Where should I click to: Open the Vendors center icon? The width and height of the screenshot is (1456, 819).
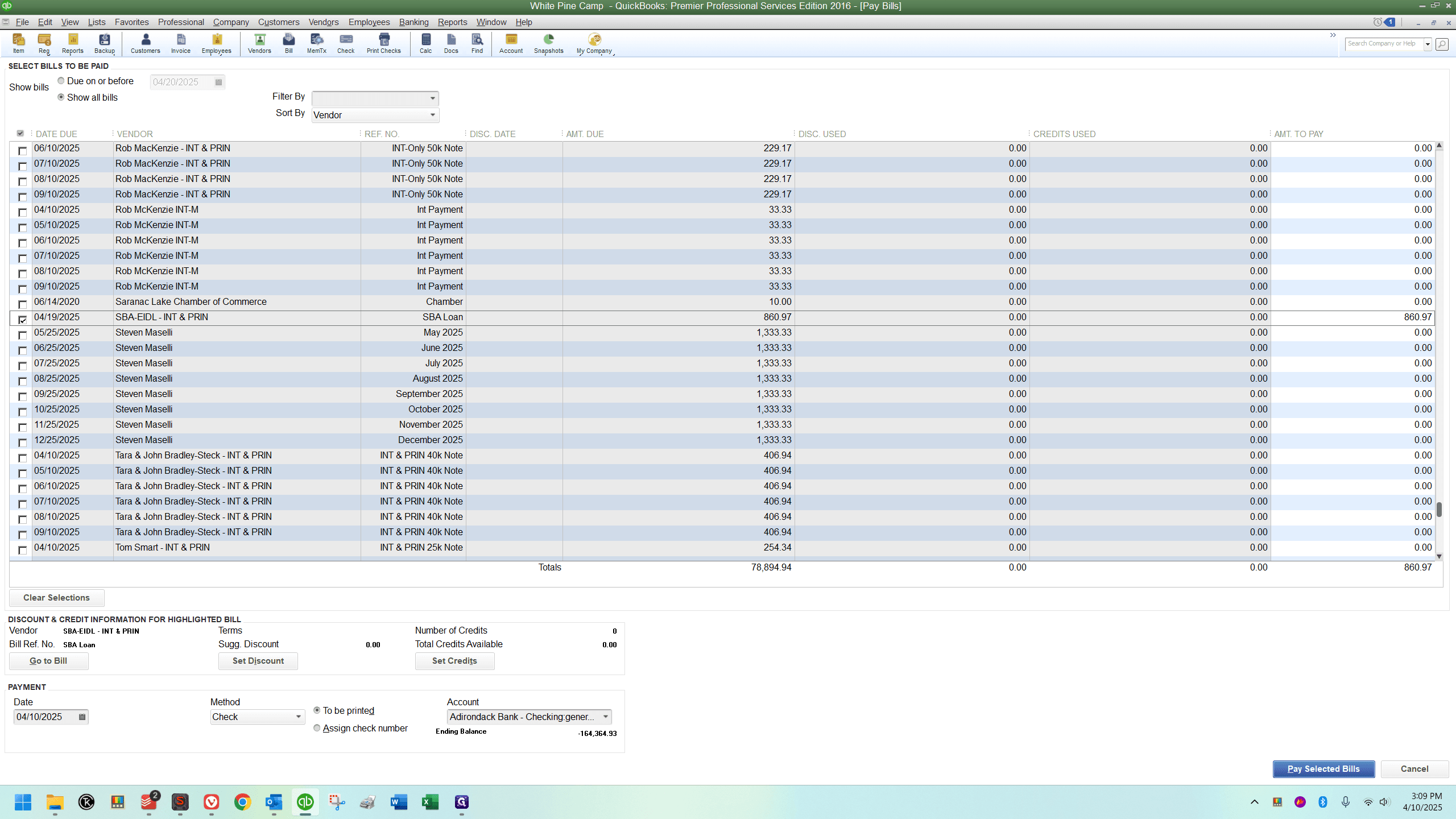tap(259, 43)
